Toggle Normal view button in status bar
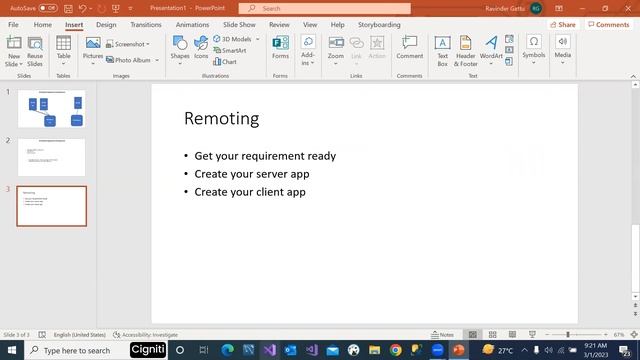The width and height of the screenshot is (640, 360). click(473, 335)
